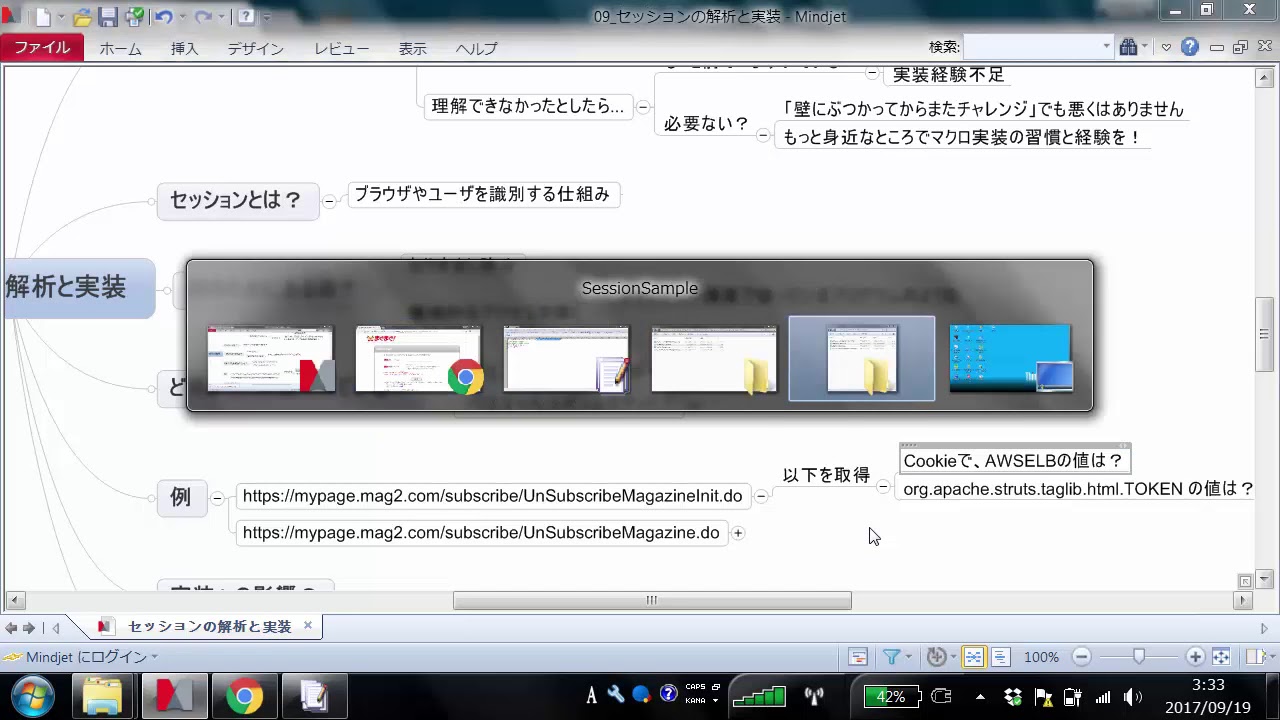Toggle the map view button in status bar

973,657
